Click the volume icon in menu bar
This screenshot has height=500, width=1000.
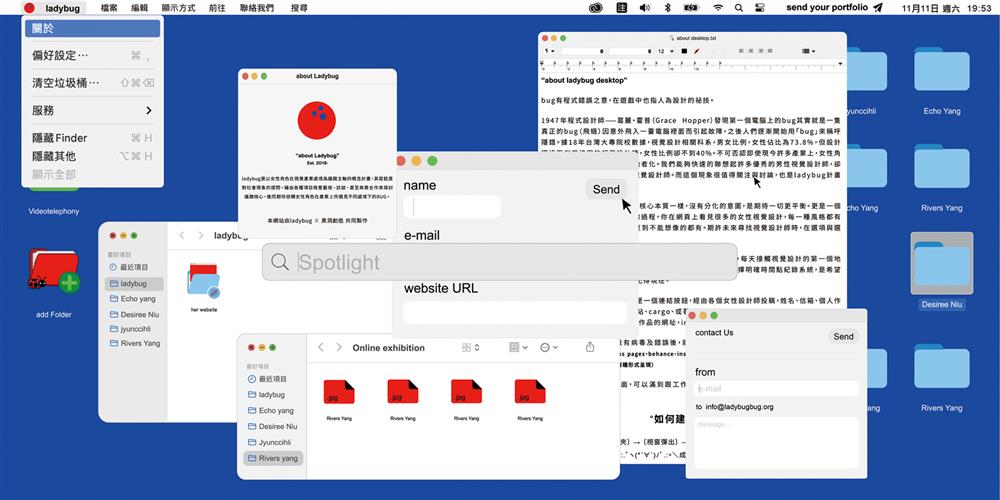point(645,8)
